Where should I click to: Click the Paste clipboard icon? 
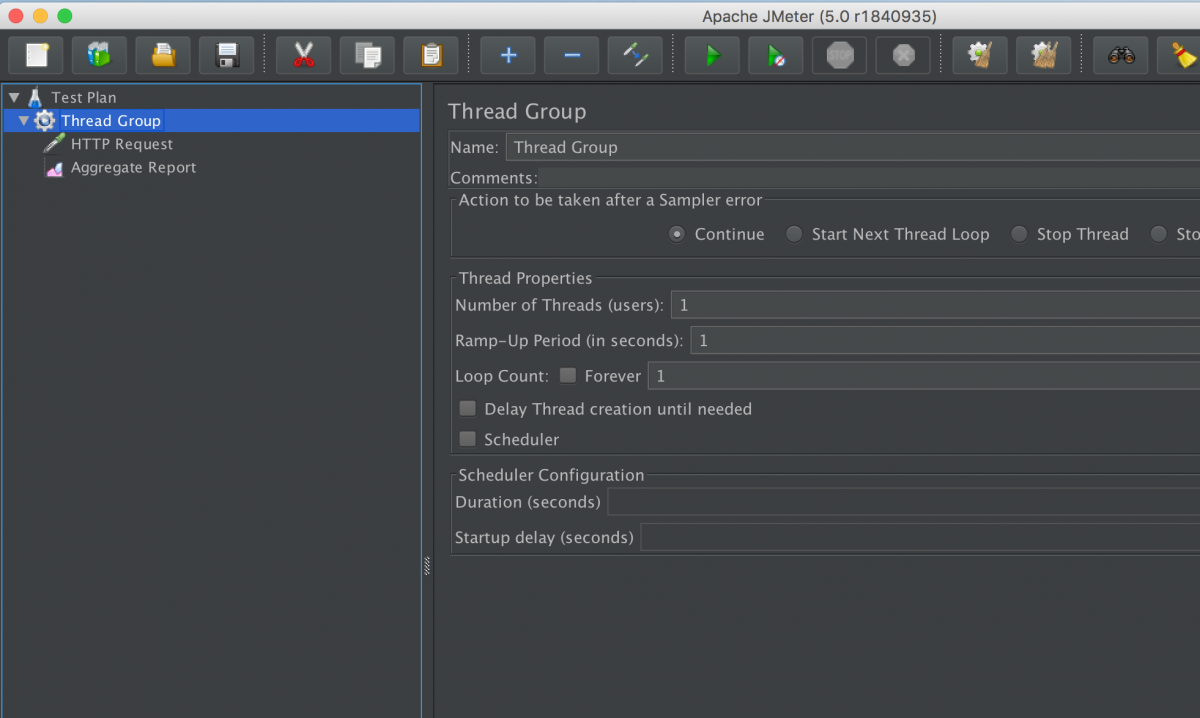click(431, 55)
